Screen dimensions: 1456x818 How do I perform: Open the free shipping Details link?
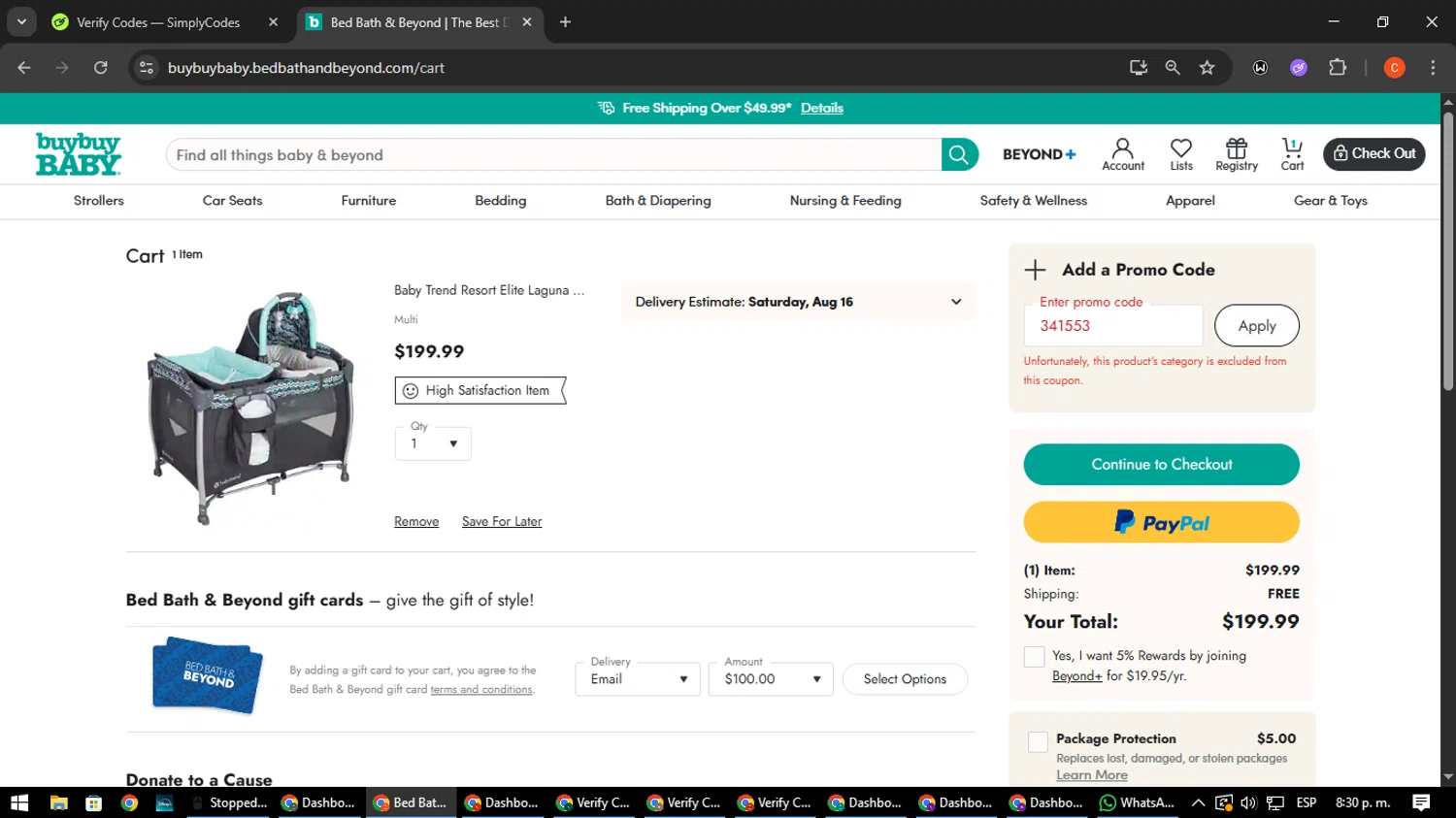(822, 108)
